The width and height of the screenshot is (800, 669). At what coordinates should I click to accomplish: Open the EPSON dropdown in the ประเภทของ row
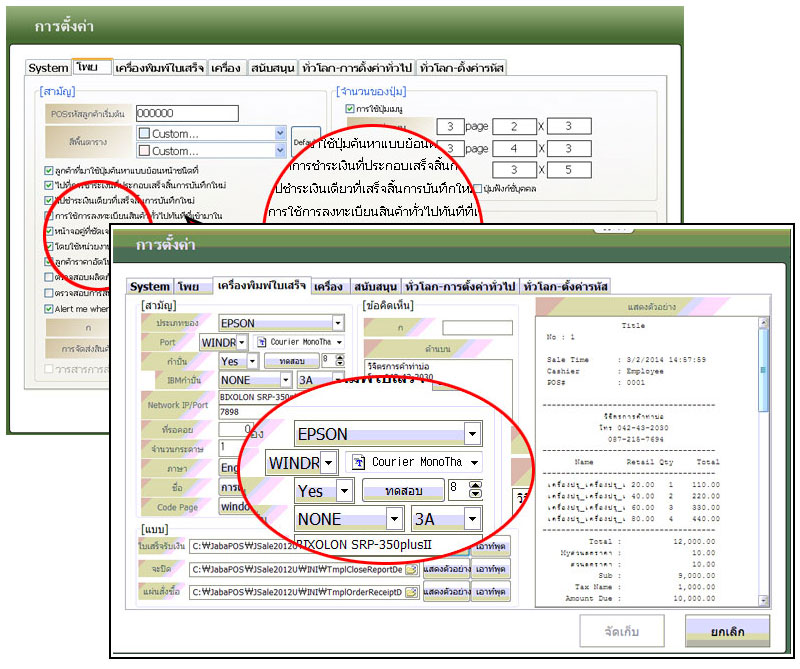click(x=338, y=323)
